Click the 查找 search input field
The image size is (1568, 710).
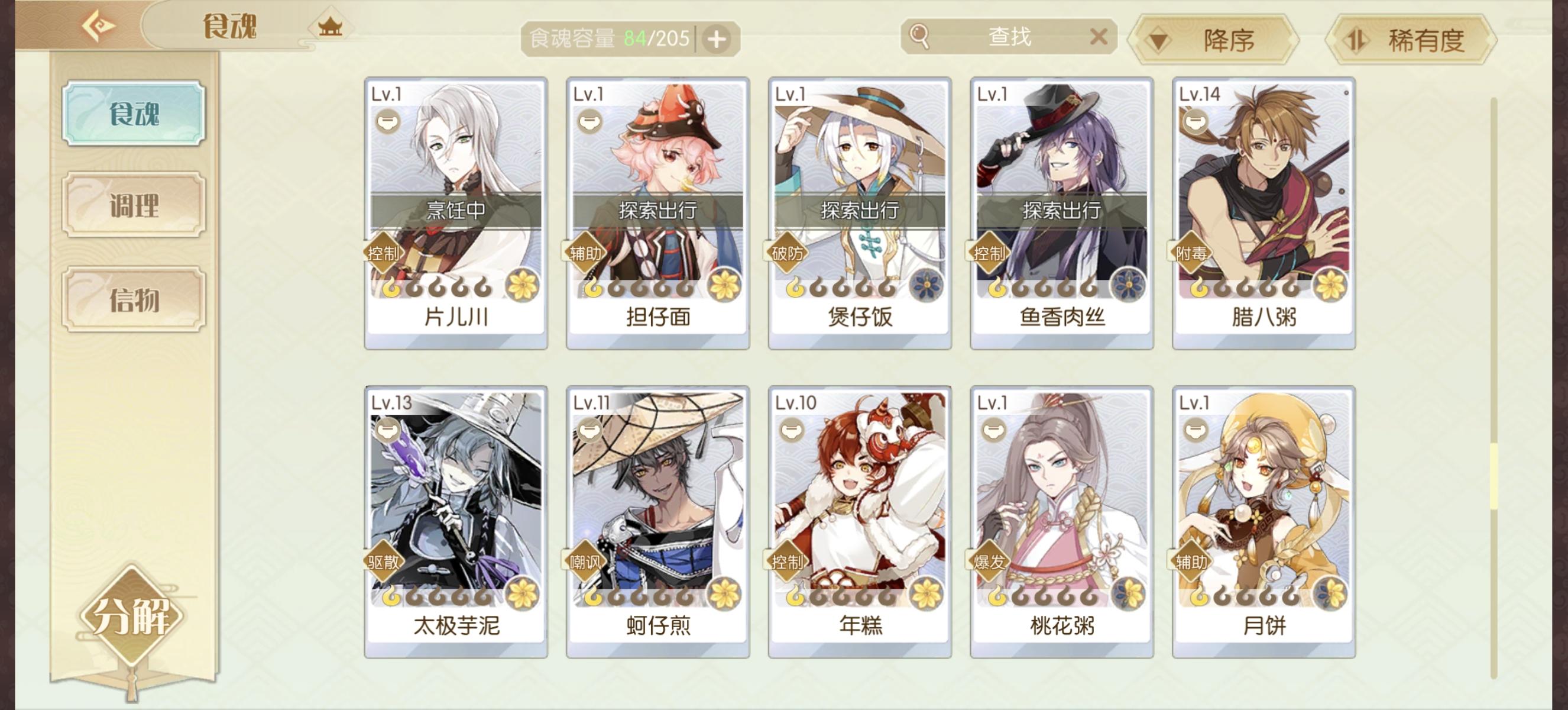coord(1009,37)
